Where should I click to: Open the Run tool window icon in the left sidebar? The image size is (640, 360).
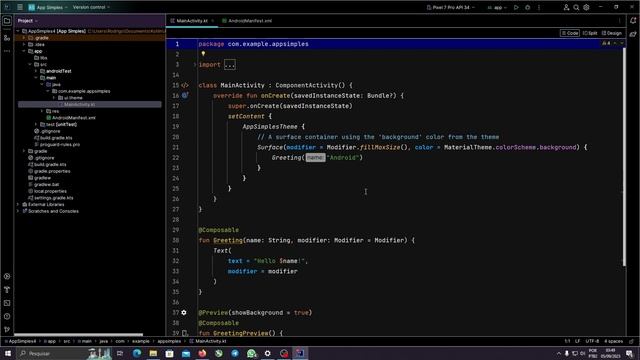point(7,276)
